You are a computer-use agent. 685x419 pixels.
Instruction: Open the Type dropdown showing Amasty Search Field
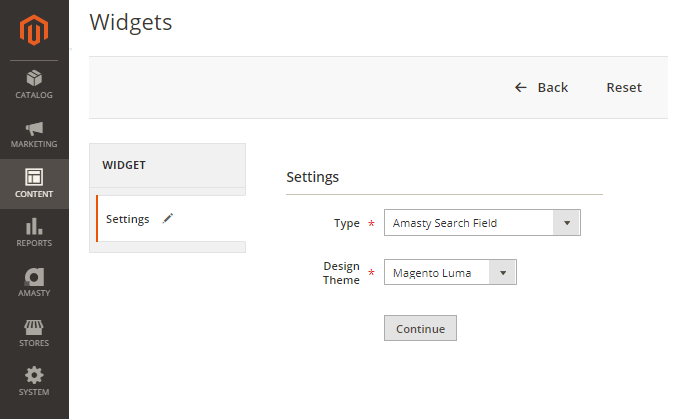[481, 223]
